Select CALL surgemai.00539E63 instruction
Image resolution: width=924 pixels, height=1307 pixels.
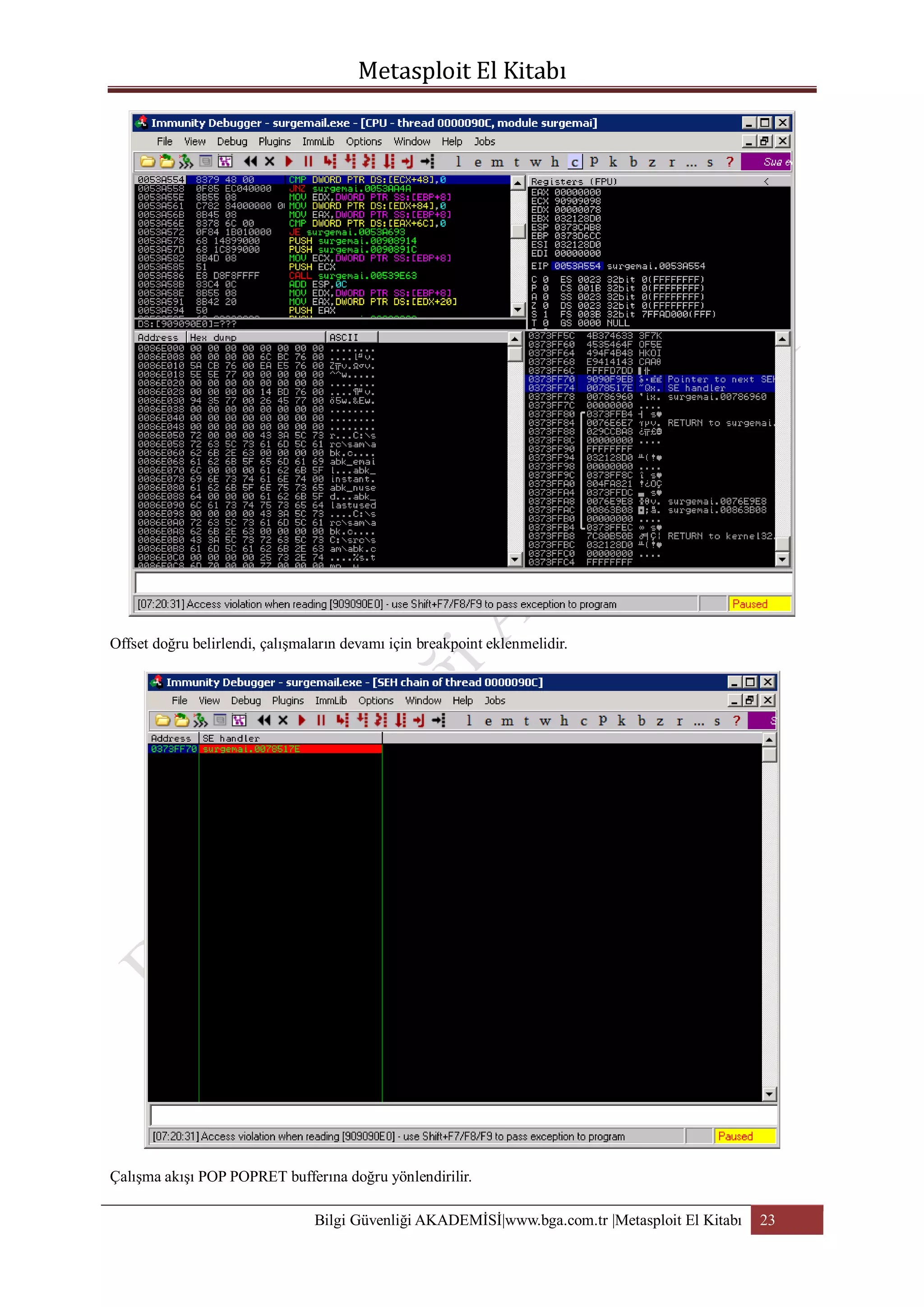[x=353, y=276]
